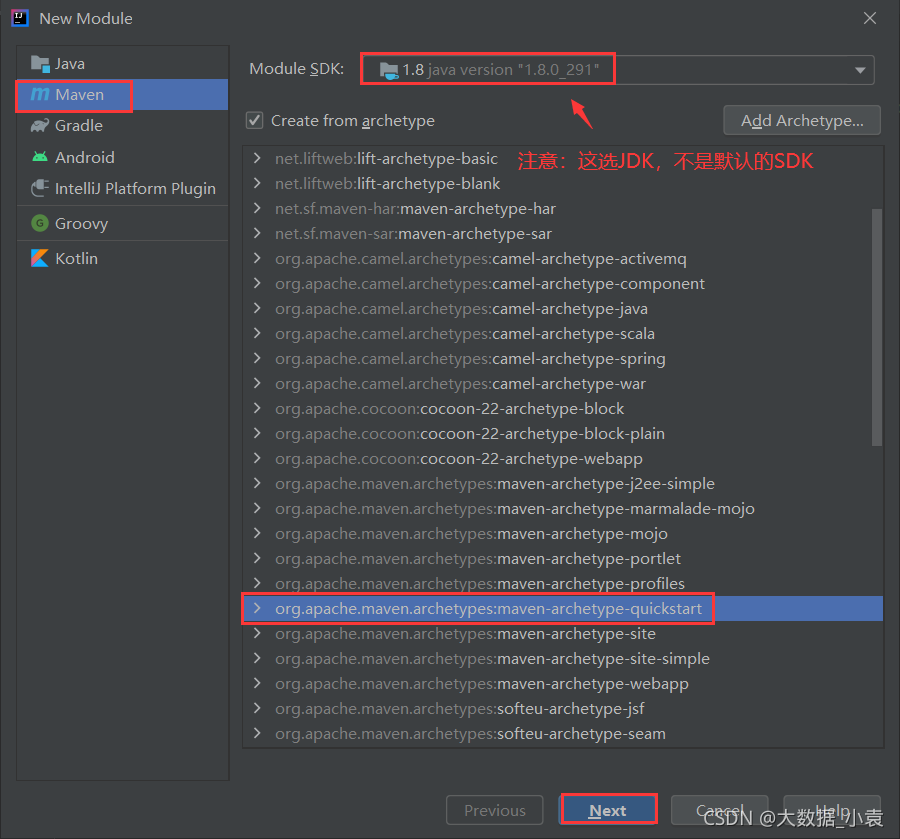Click the Cancel button
900x839 pixels.
click(720, 810)
